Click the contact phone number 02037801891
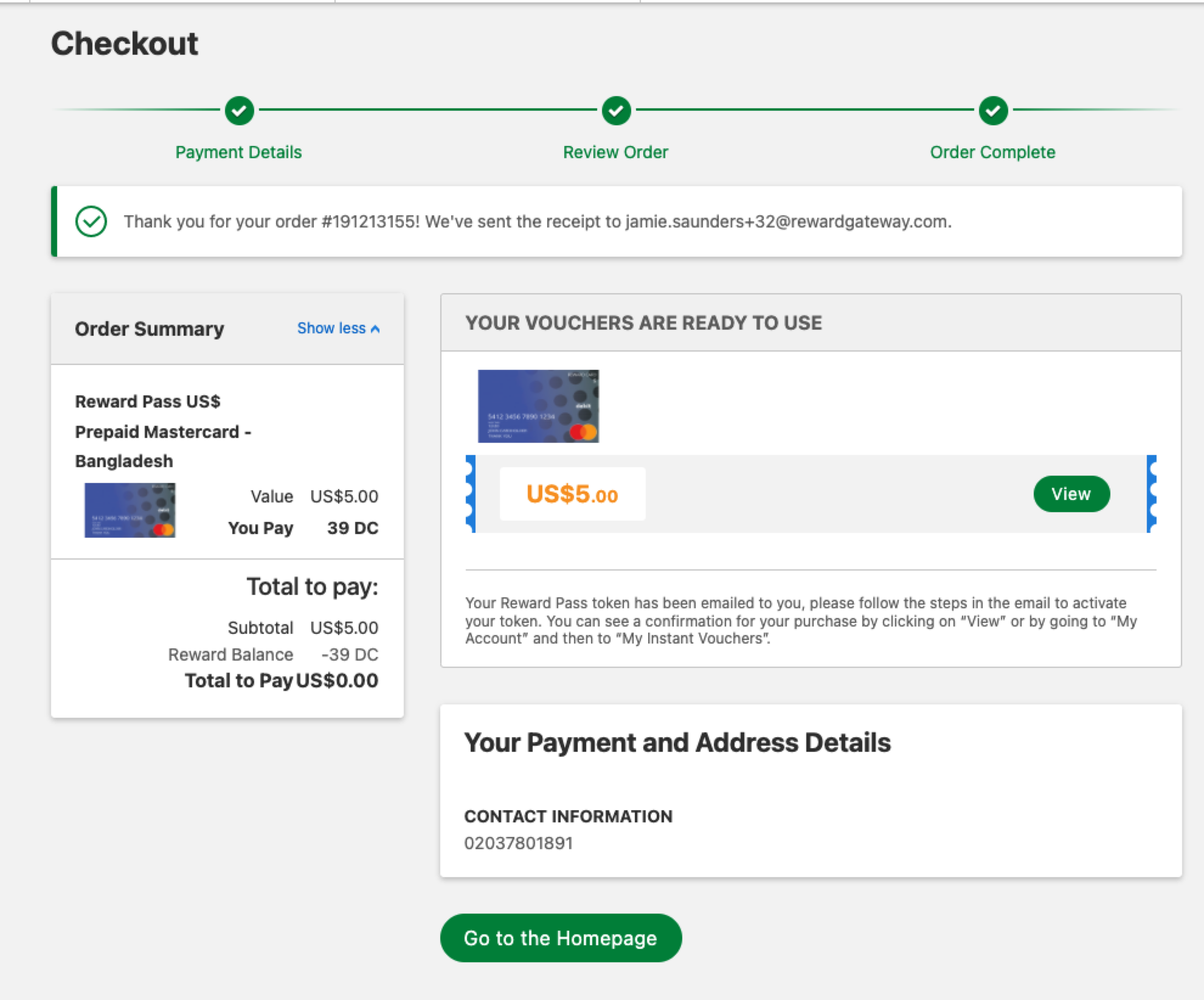The height and width of the screenshot is (1000, 1204). point(518,843)
